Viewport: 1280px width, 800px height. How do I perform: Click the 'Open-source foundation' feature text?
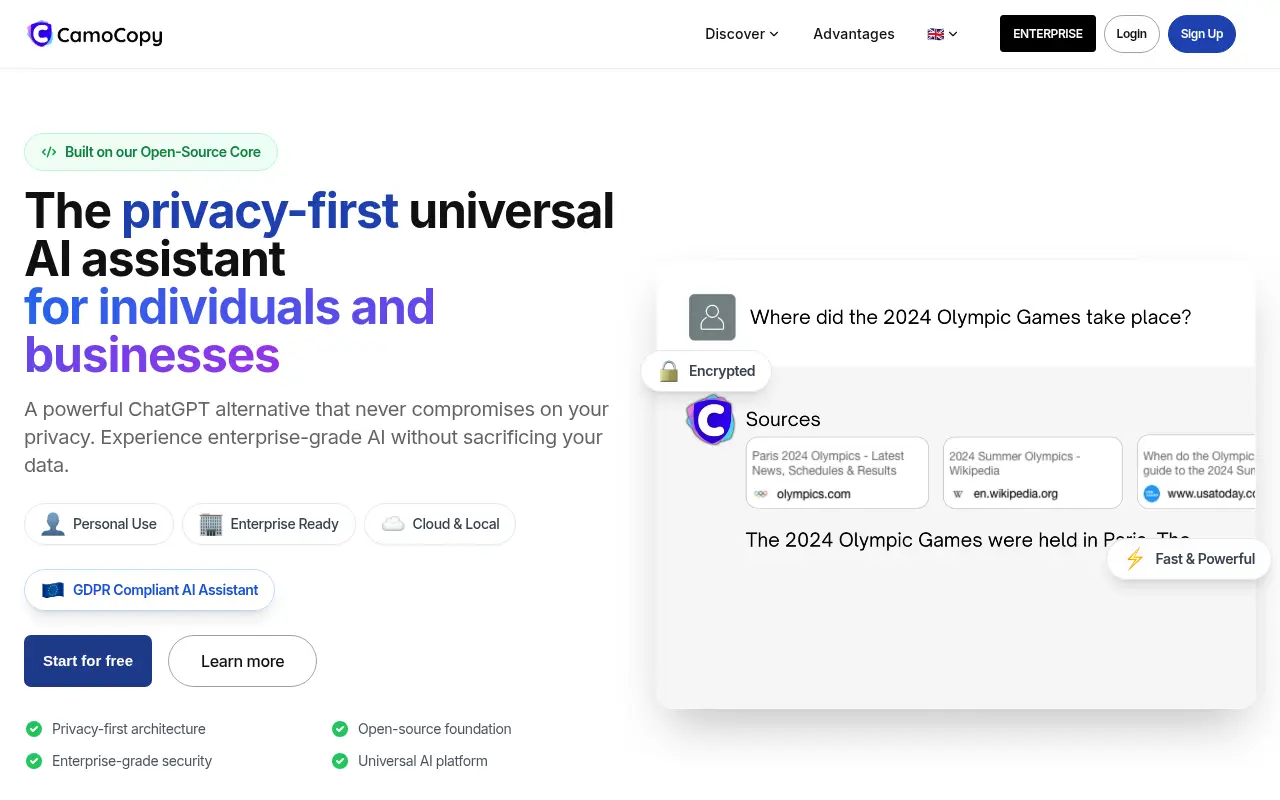tap(435, 729)
